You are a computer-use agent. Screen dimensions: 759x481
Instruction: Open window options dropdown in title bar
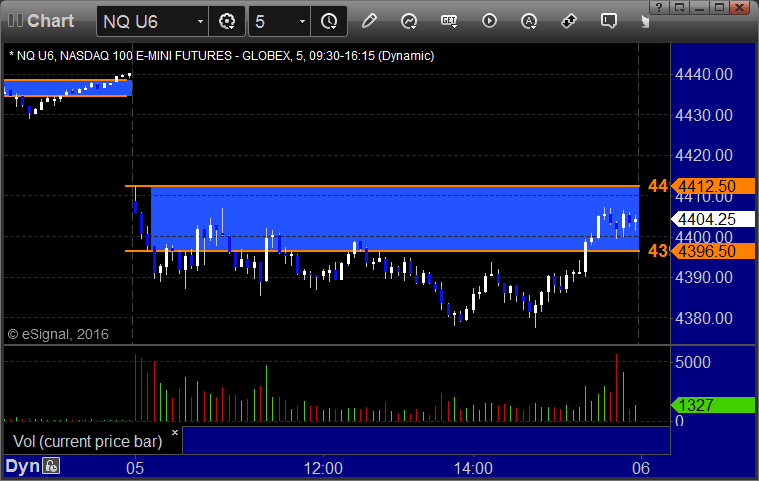pyautogui.click(x=680, y=7)
